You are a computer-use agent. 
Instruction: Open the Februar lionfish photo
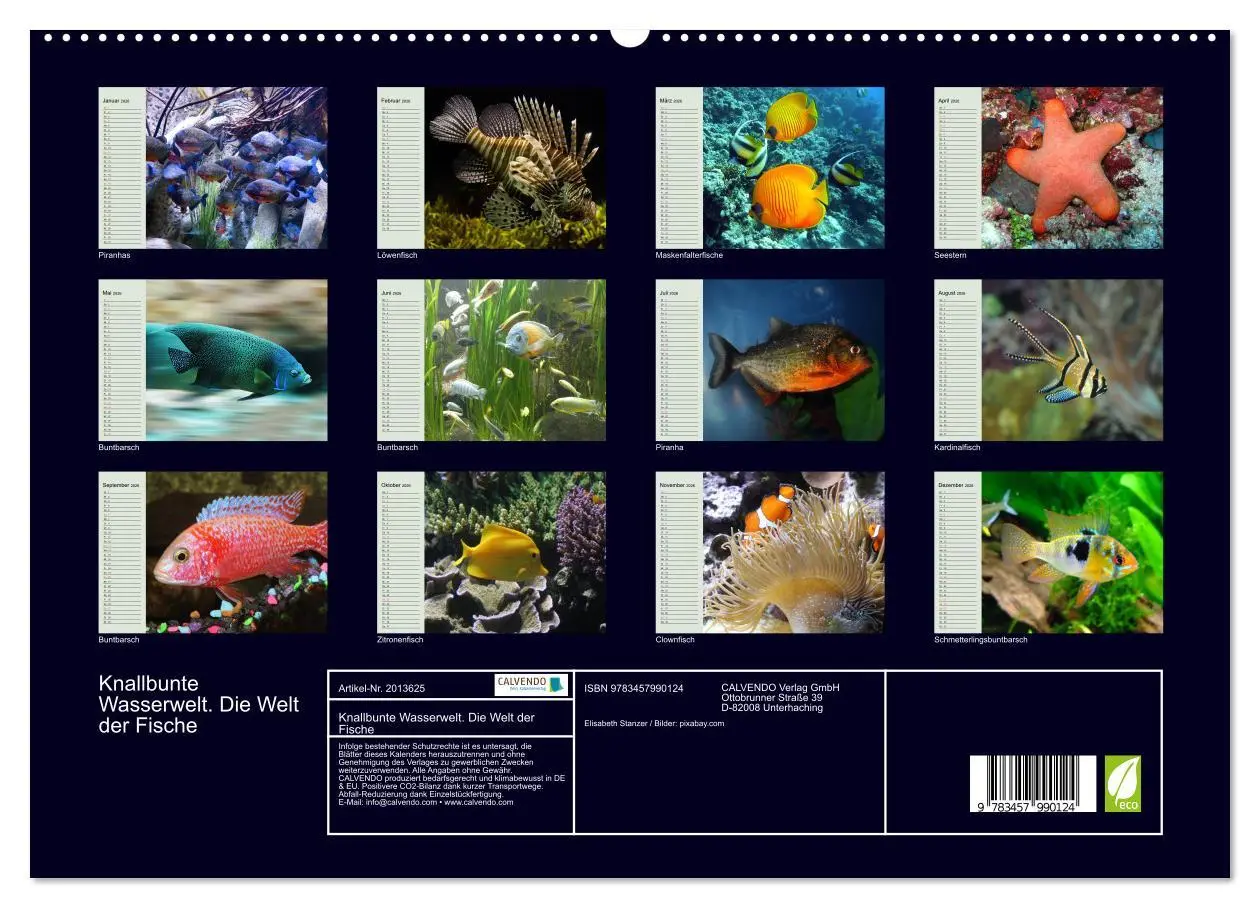pos(515,168)
